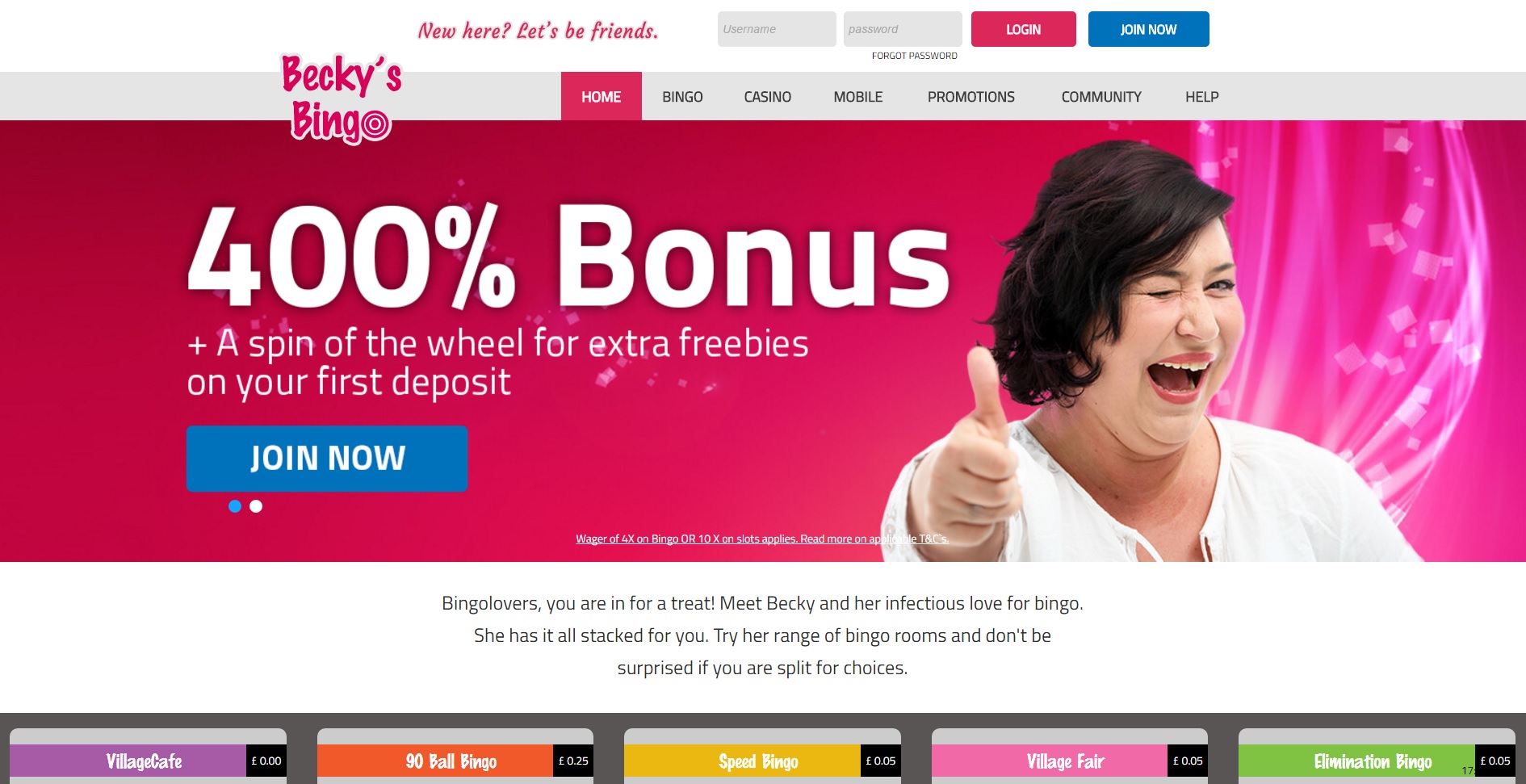The height and width of the screenshot is (784, 1526).
Task: Click the Becky's Bingo logo
Action: point(341,99)
